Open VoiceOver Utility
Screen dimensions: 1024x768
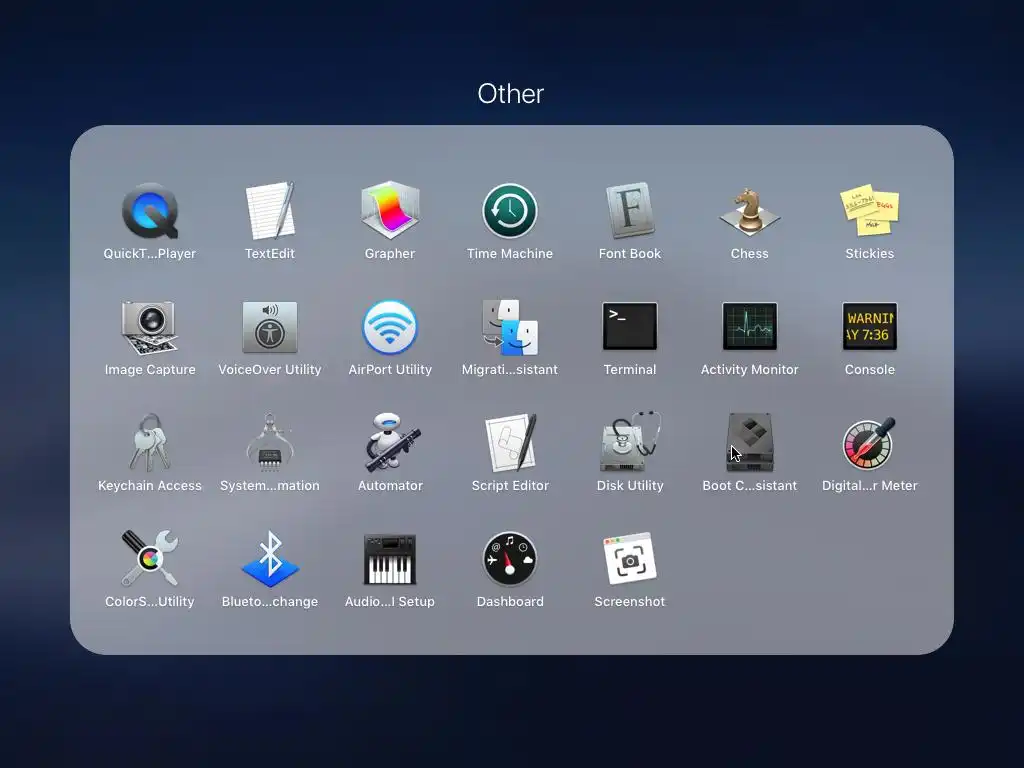[x=270, y=327]
